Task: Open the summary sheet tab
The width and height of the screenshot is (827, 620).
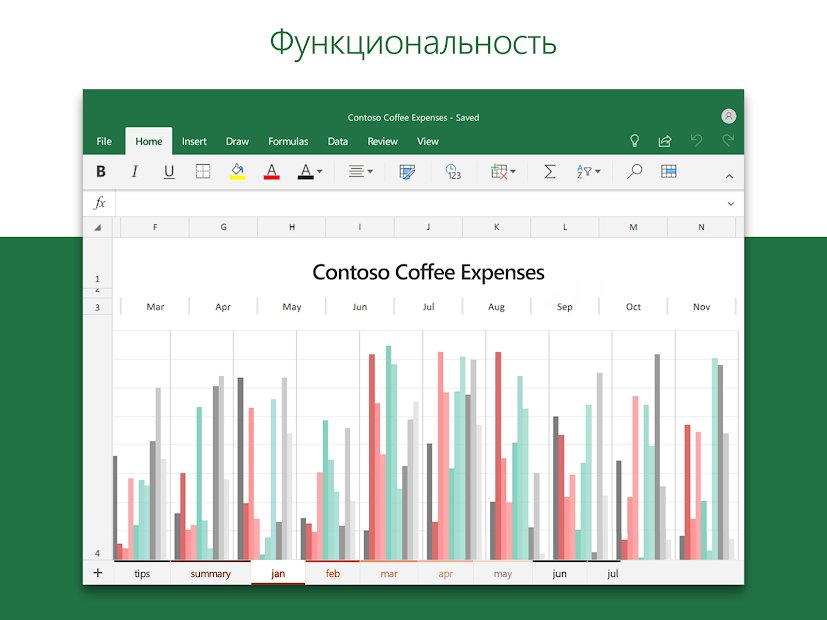Action: (x=210, y=573)
